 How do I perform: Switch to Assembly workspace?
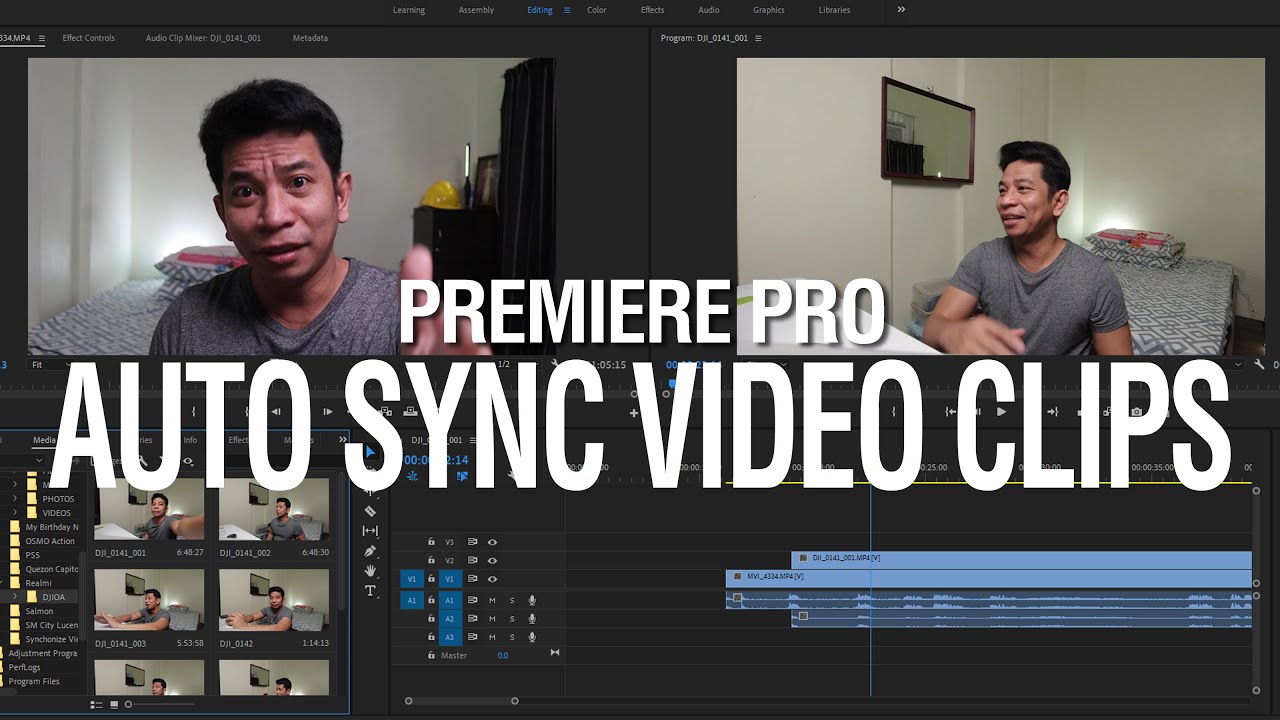point(476,10)
